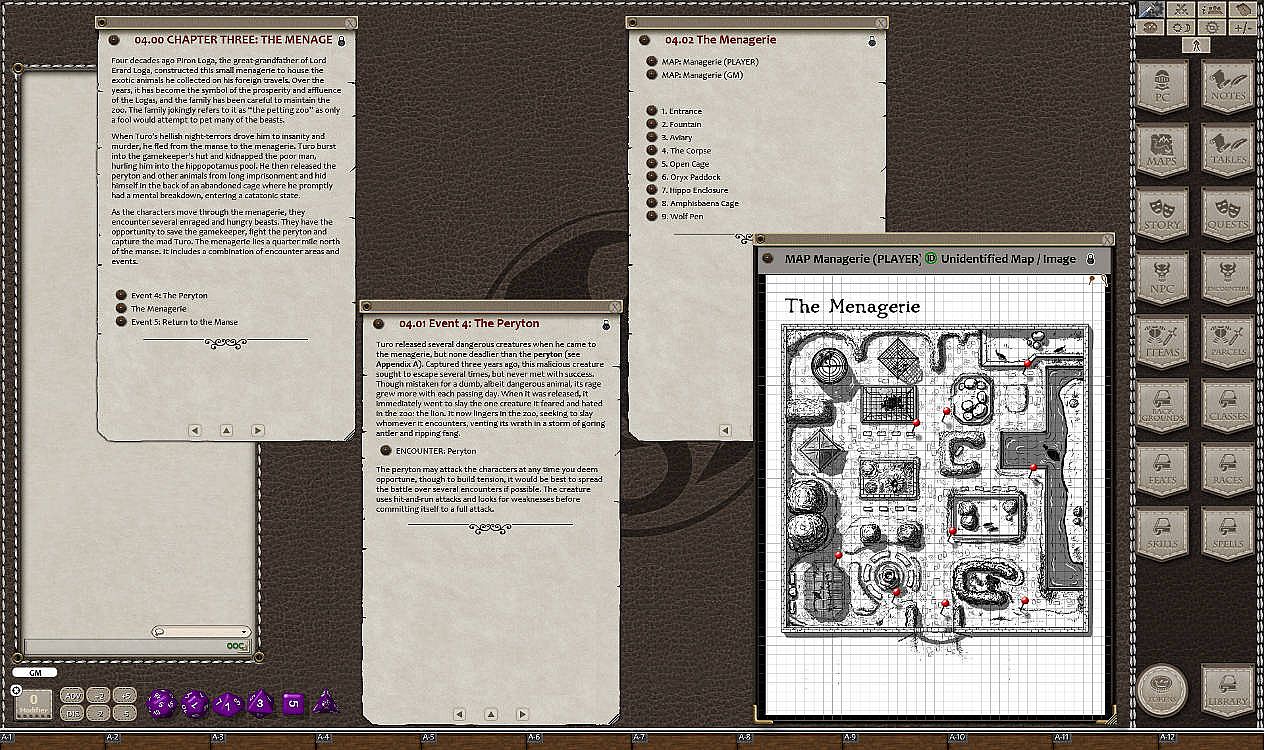Click the chat text entry field
The height and width of the screenshot is (750, 1264).
coord(120,647)
